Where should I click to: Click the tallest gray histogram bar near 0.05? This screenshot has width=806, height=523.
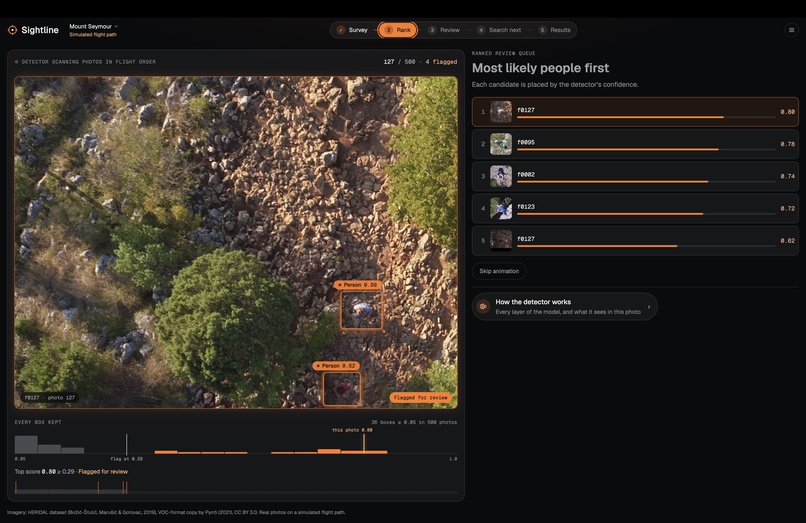click(x=26, y=444)
